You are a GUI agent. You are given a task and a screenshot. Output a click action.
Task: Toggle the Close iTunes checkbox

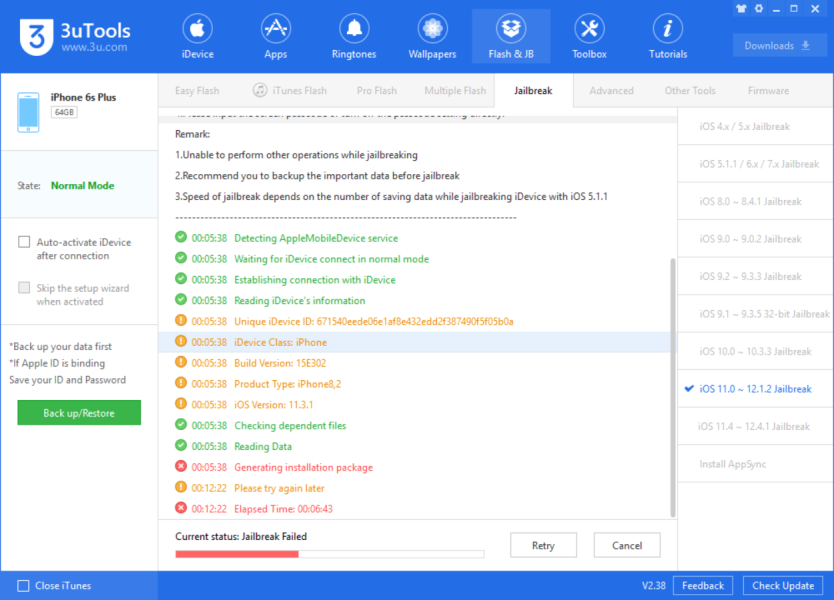click(24, 586)
